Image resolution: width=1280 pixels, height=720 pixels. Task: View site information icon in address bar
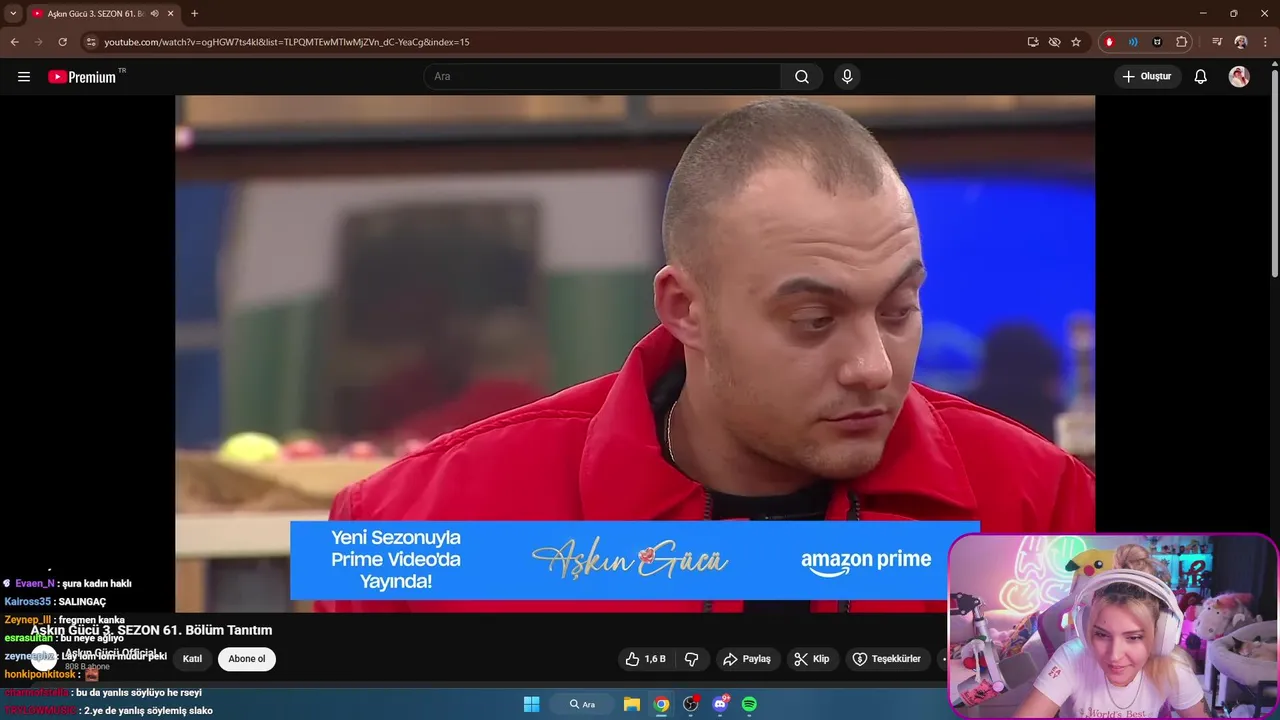coord(90,42)
